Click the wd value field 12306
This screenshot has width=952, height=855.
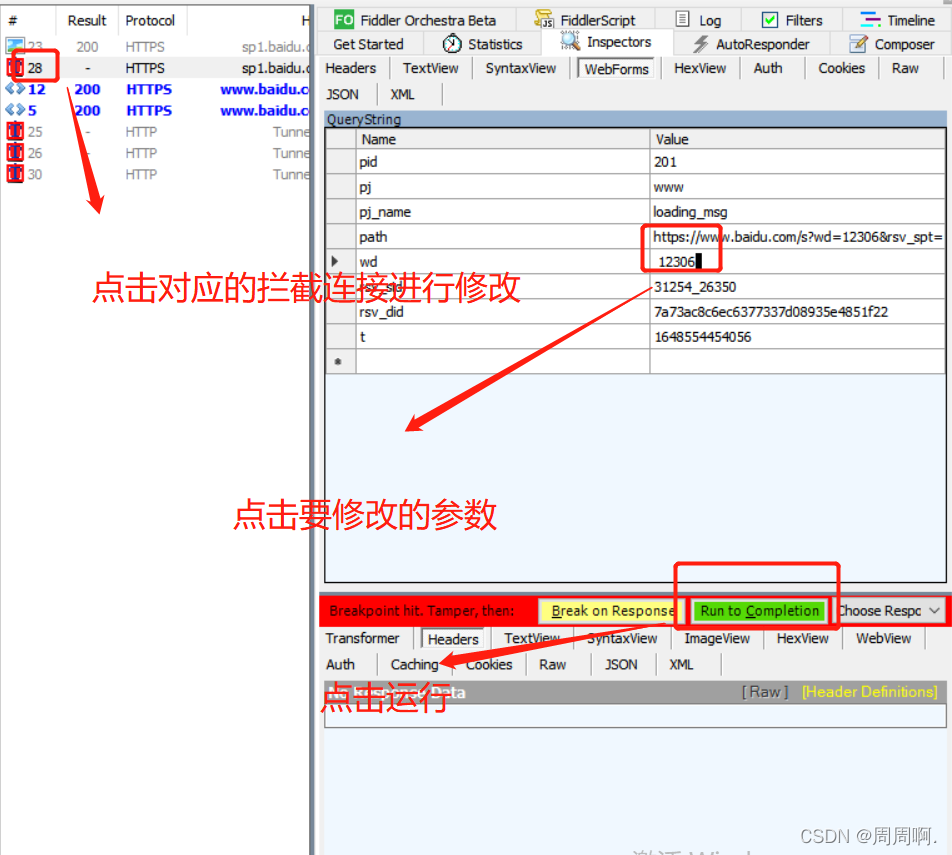[798, 262]
